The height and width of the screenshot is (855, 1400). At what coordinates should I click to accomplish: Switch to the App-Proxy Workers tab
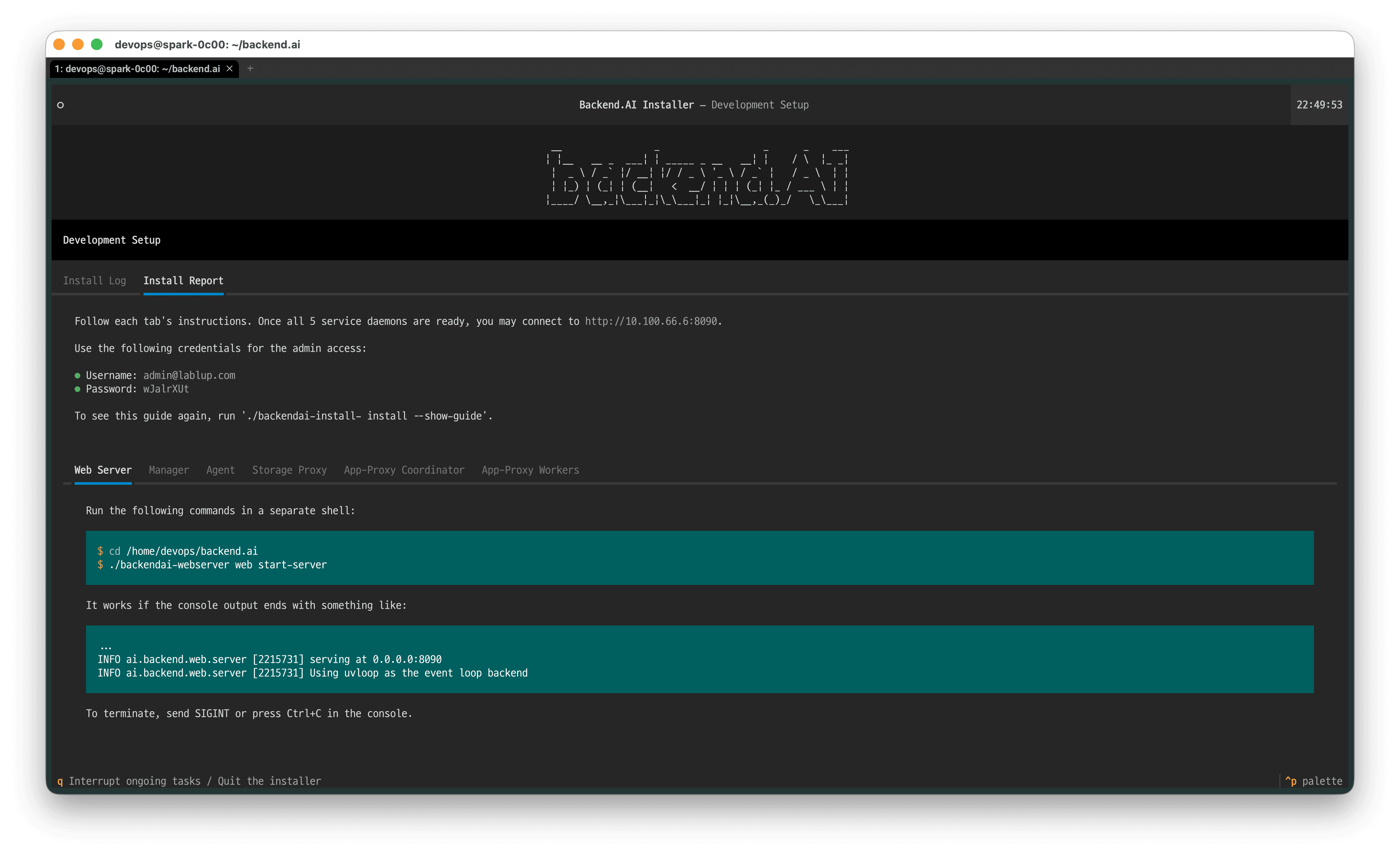[530, 470]
